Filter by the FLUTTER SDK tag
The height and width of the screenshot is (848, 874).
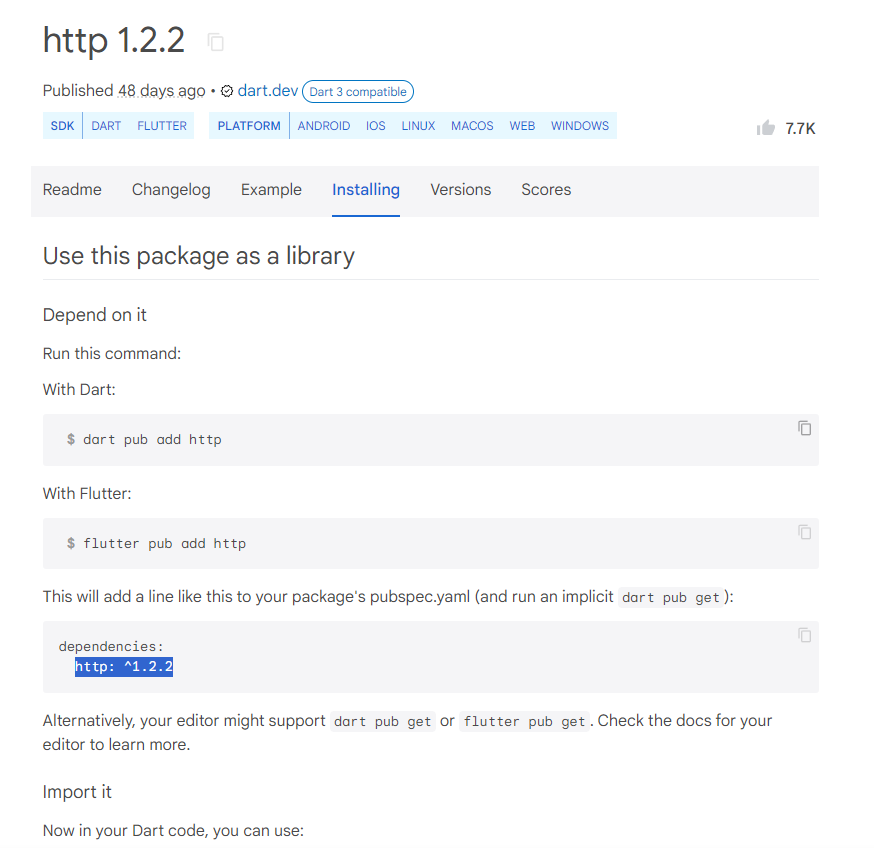[x=162, y=125]
